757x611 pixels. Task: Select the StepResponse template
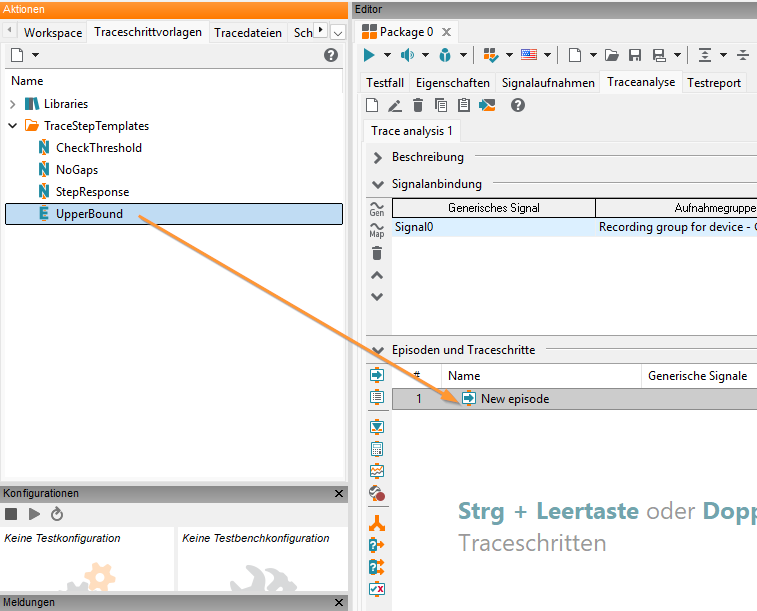[x=92, y=192]
